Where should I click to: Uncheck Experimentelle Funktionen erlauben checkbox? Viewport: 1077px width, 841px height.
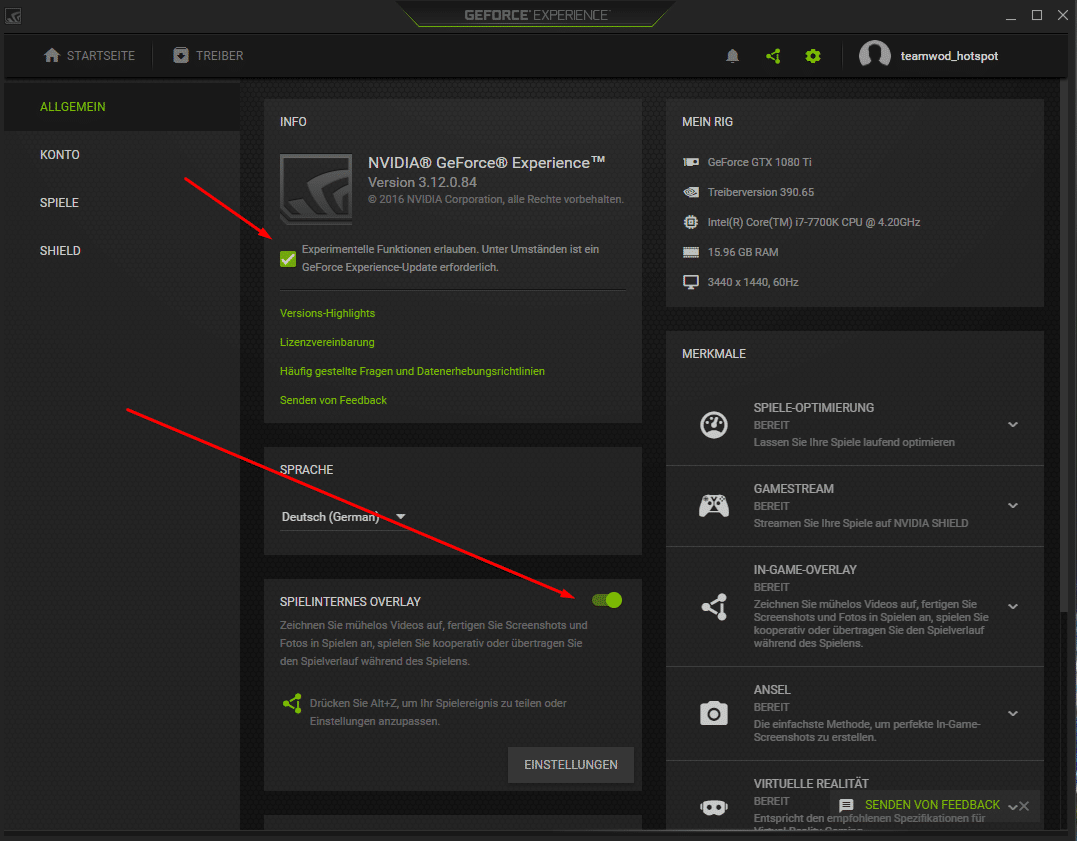[288, 258]
